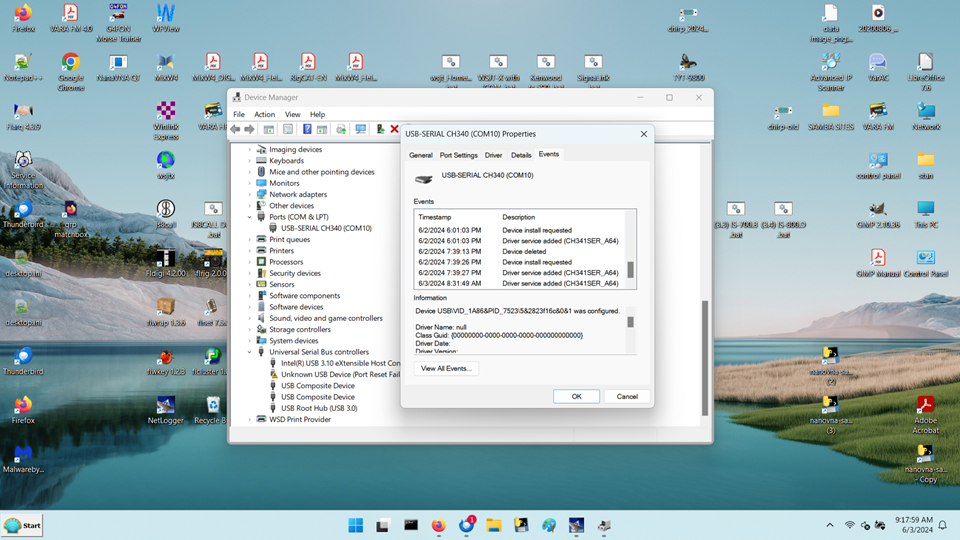Screen dimensions: 960x540
Task: Open File Explorer from the taskbar
Action: 493,525
